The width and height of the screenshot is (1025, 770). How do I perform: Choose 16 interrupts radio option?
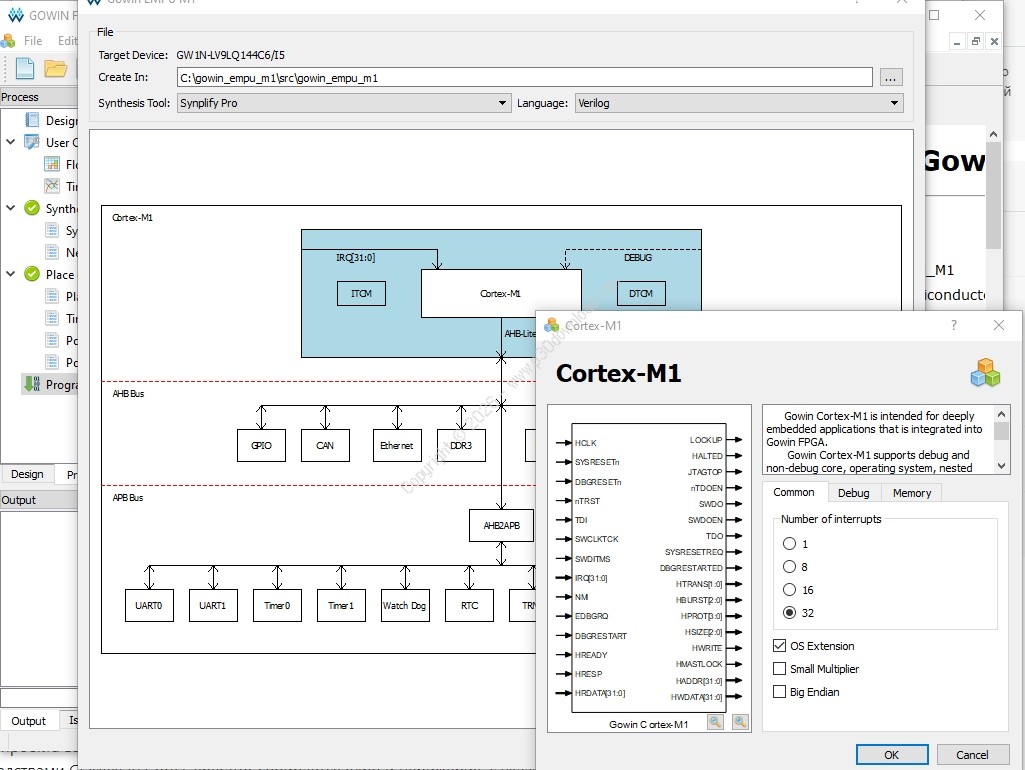coord(790,590)
